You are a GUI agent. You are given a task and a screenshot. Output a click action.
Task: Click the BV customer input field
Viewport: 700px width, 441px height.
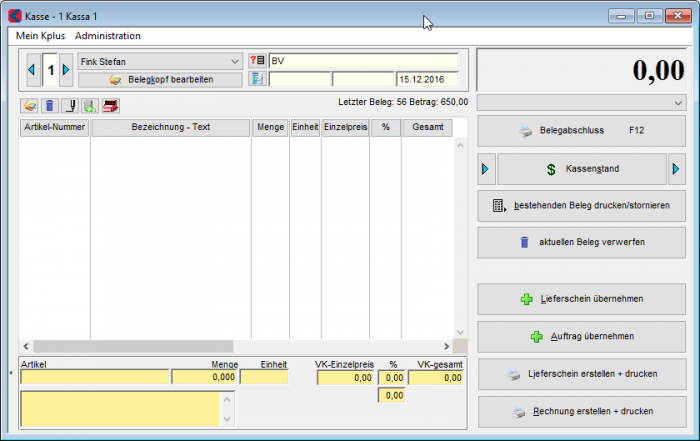click(363, 61)
